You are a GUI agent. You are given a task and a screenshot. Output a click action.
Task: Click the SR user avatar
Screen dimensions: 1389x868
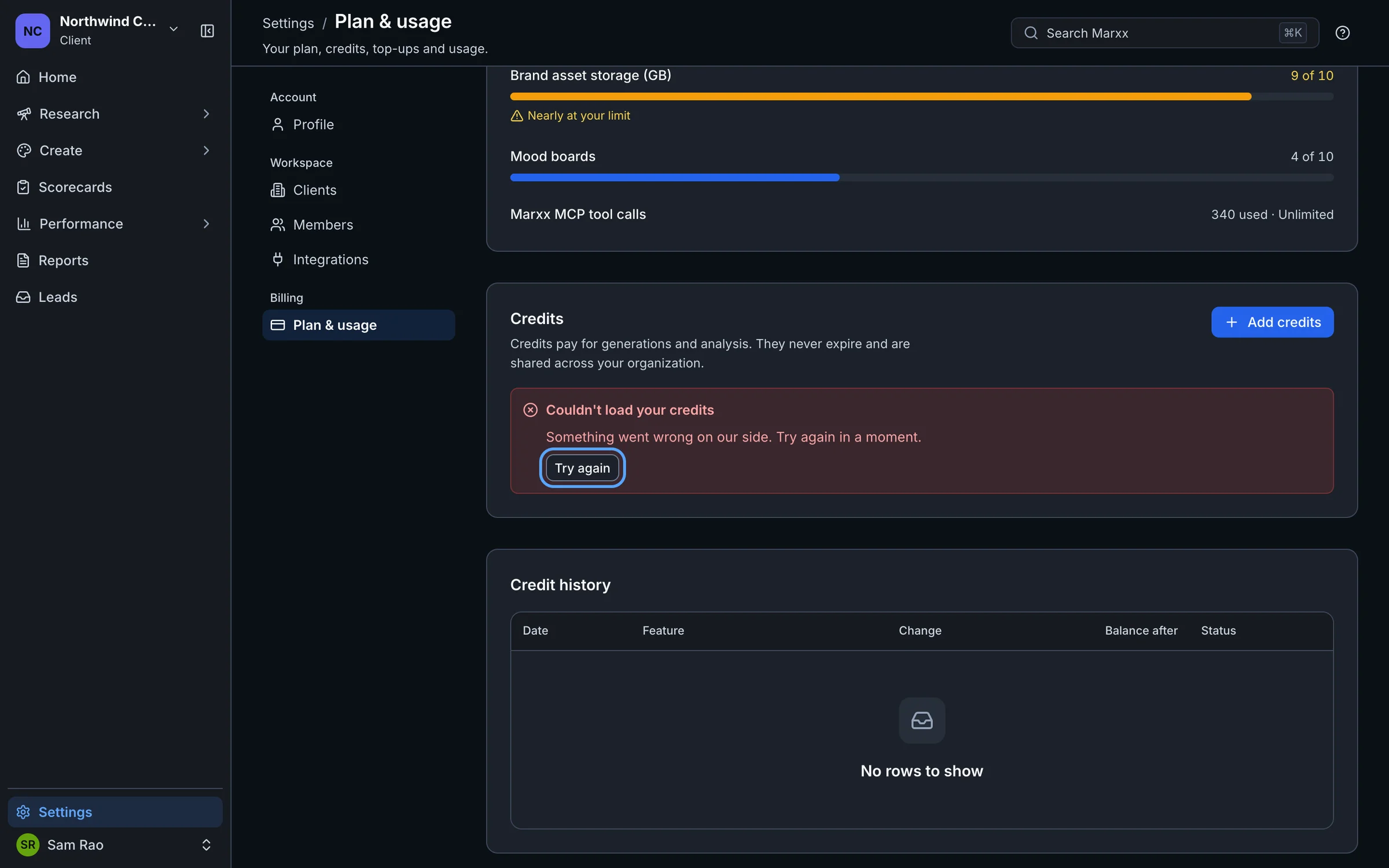(x=28, y=844)
